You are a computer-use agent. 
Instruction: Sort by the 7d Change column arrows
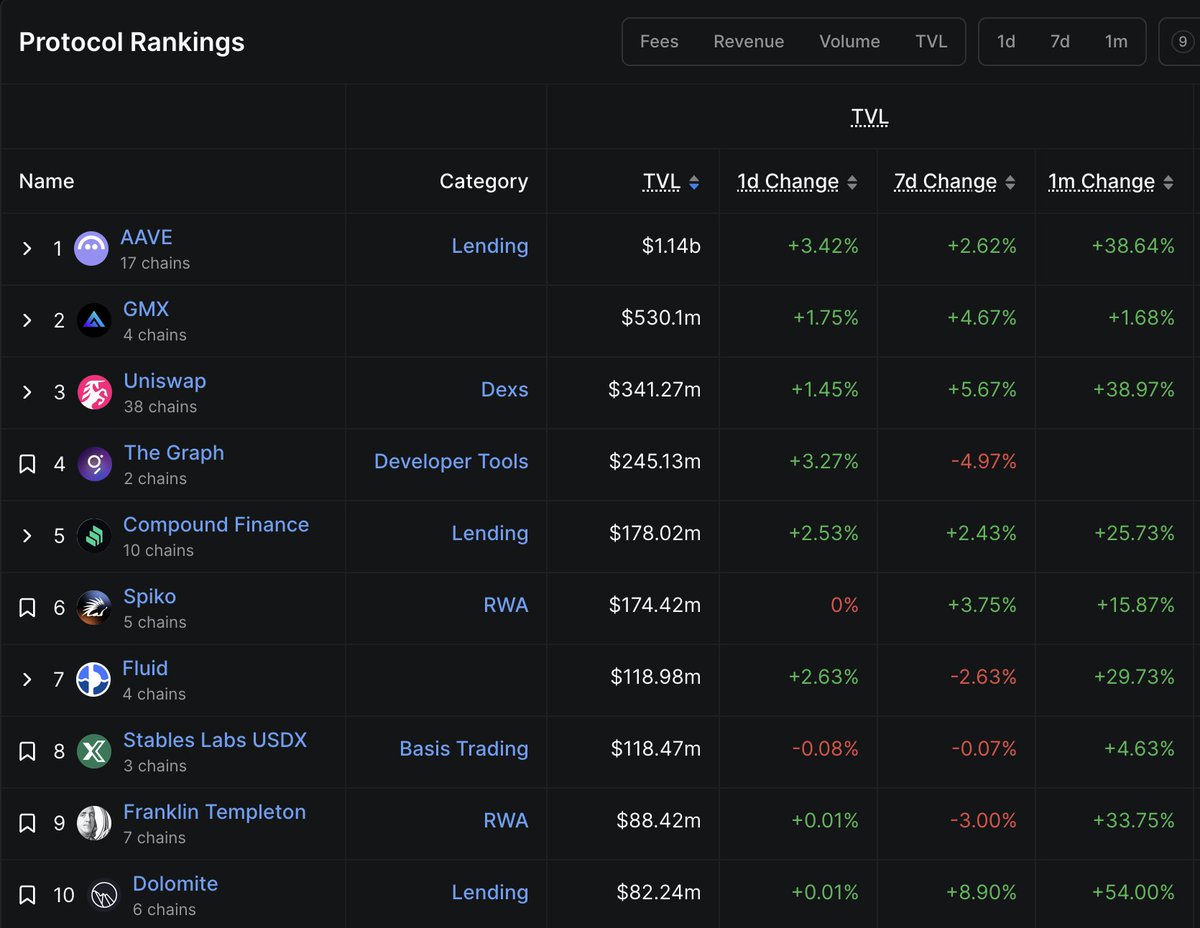[1010, 182]
